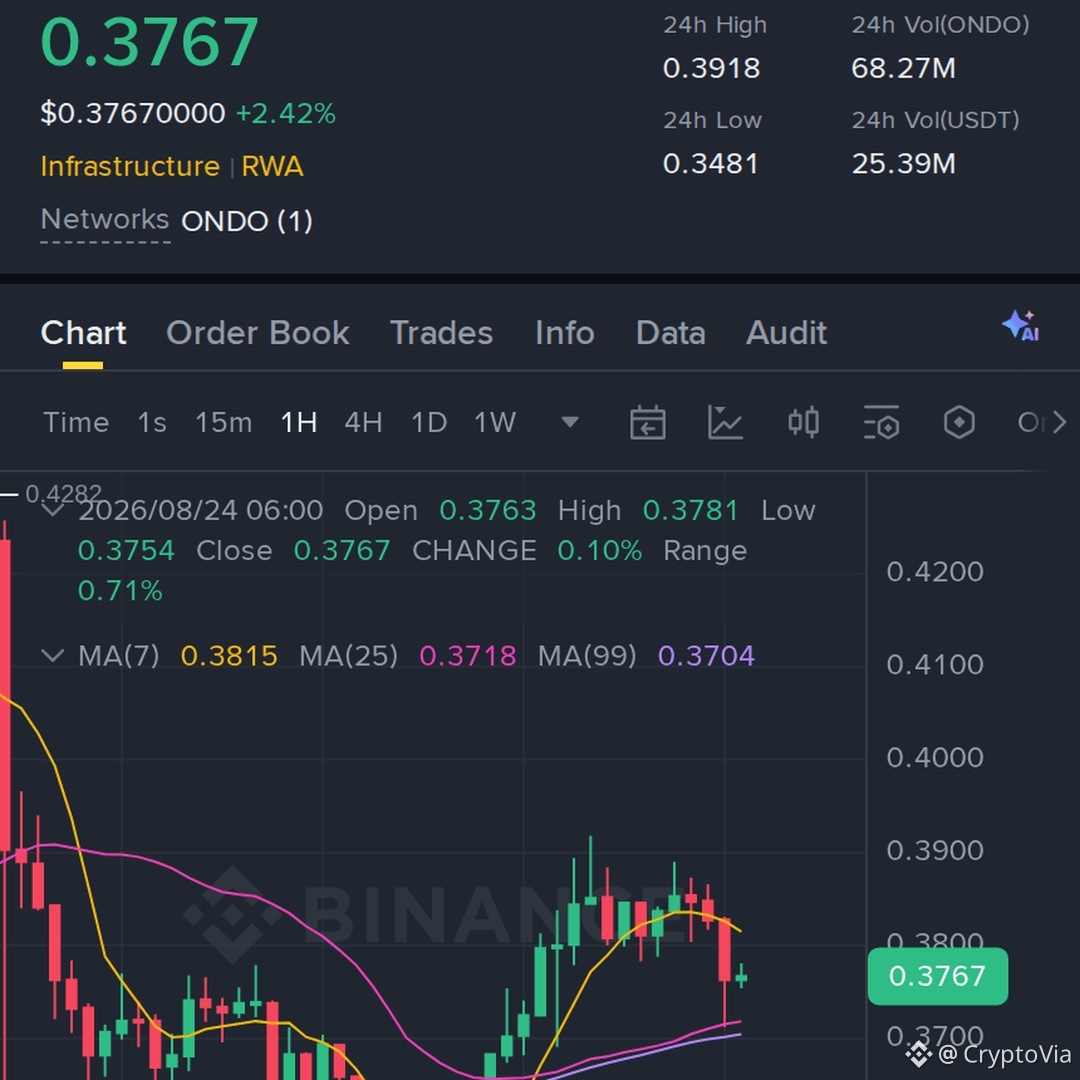Click the 24h Vol(ONDO) value 68.27M
Screen dimensions: 1080x1080
coord(904,68)
